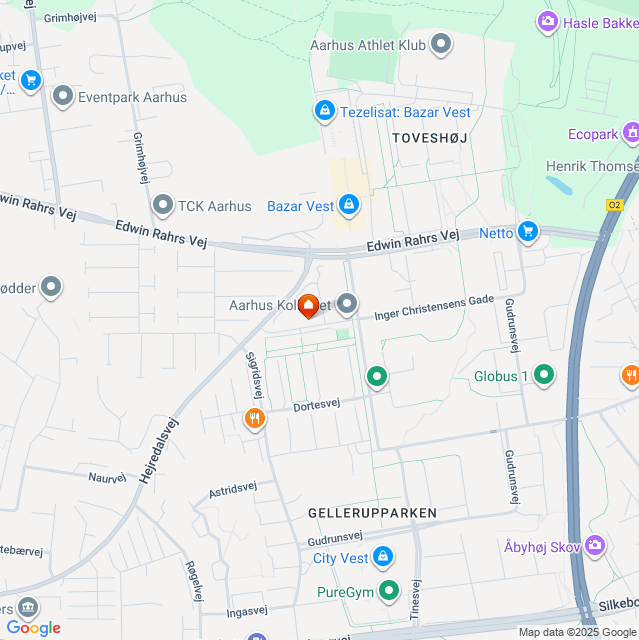Open the Åbyhøj Skov camera pin

point(595,546)
